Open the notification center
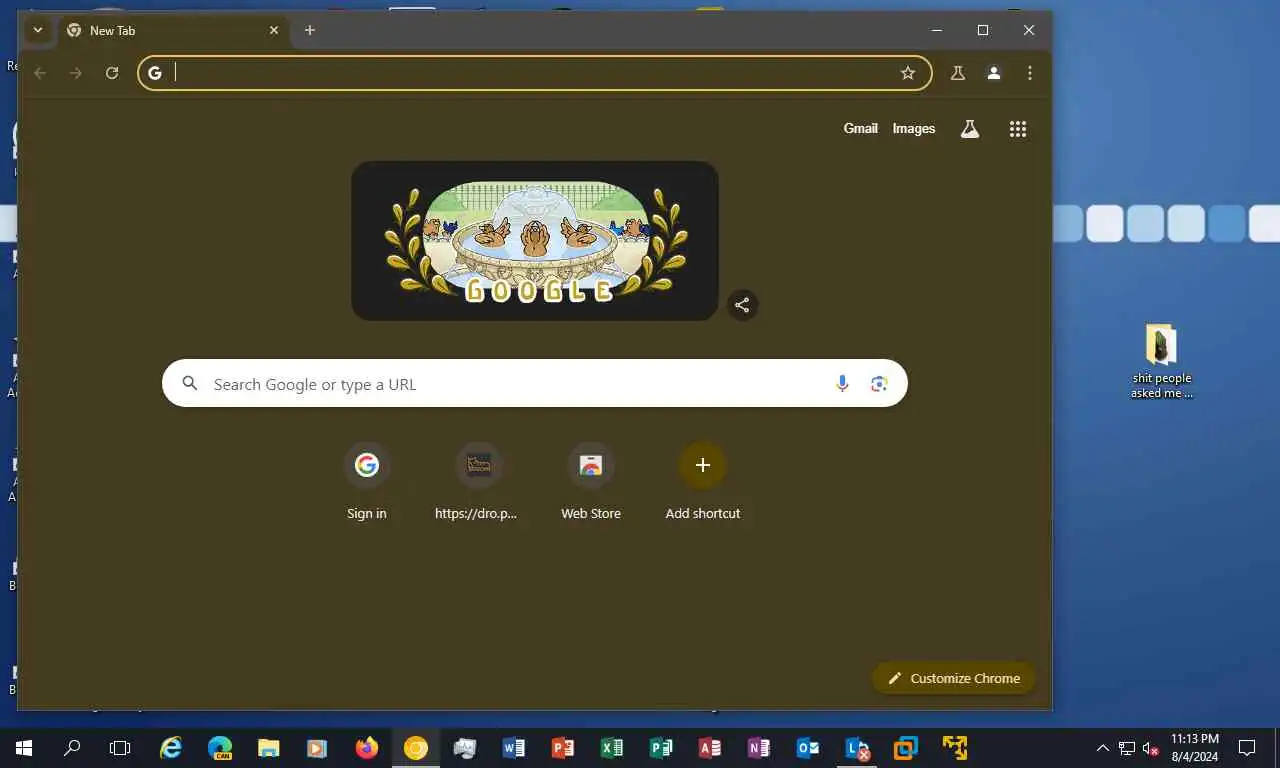This screenshot has width=1280, height=768. click(x=1247, y=748)
